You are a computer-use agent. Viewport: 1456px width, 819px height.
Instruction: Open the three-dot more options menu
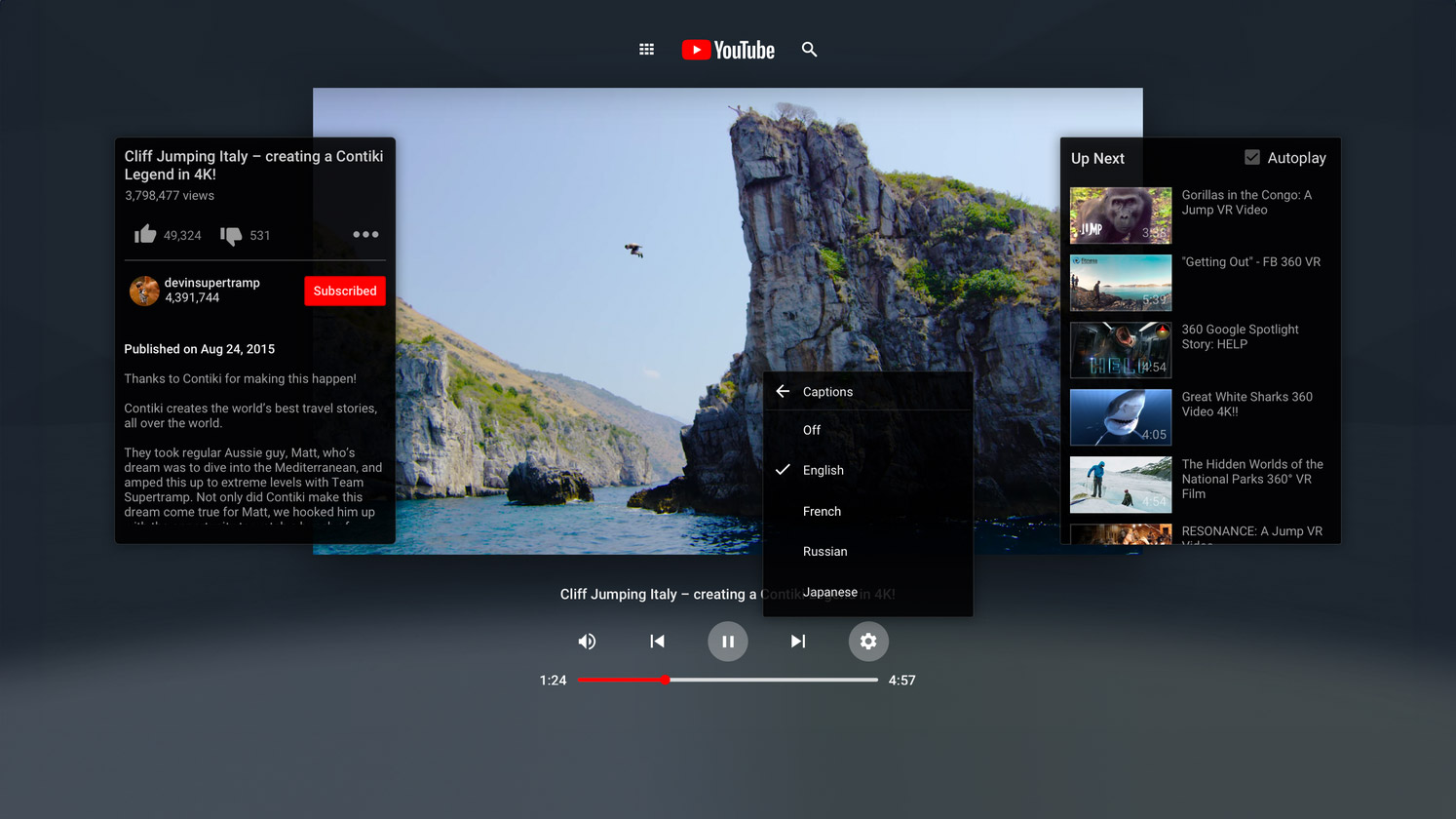[x=365, y=234]
